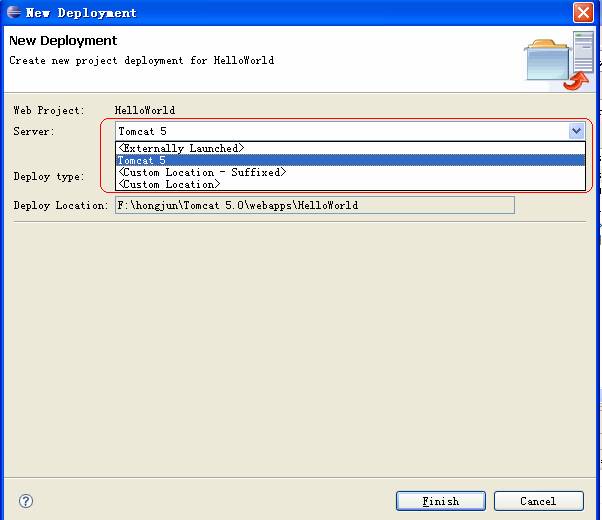Click the HelloWorld web project name

coord(145,110)
